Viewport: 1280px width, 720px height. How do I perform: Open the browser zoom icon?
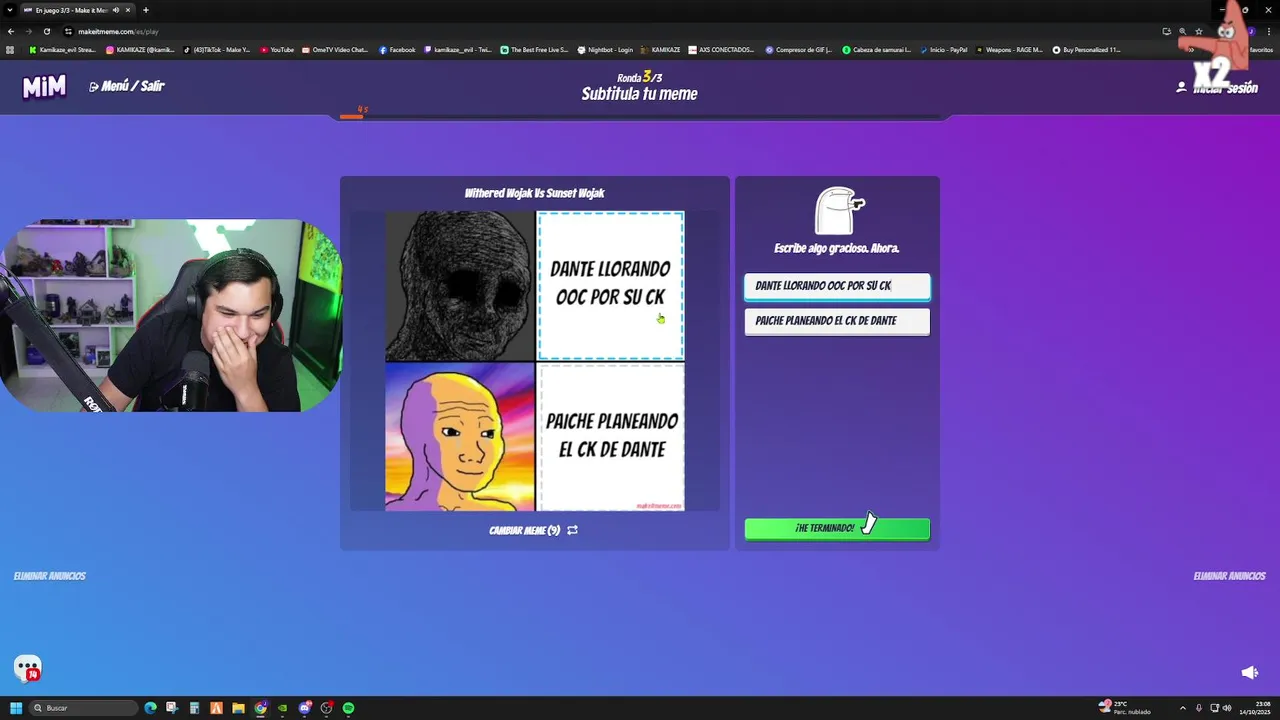1182,31
